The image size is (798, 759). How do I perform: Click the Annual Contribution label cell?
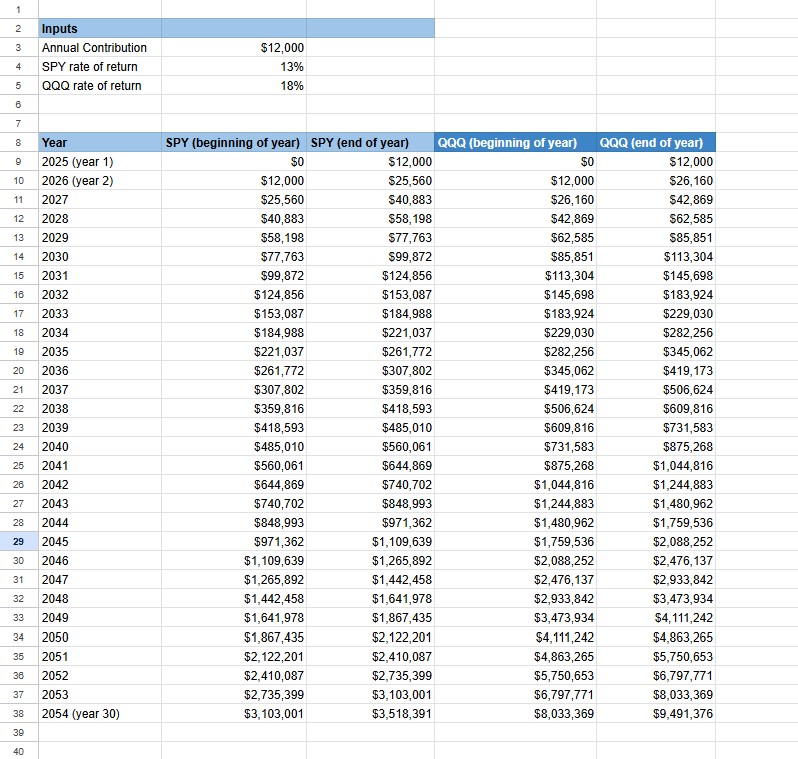coord(98,48)
